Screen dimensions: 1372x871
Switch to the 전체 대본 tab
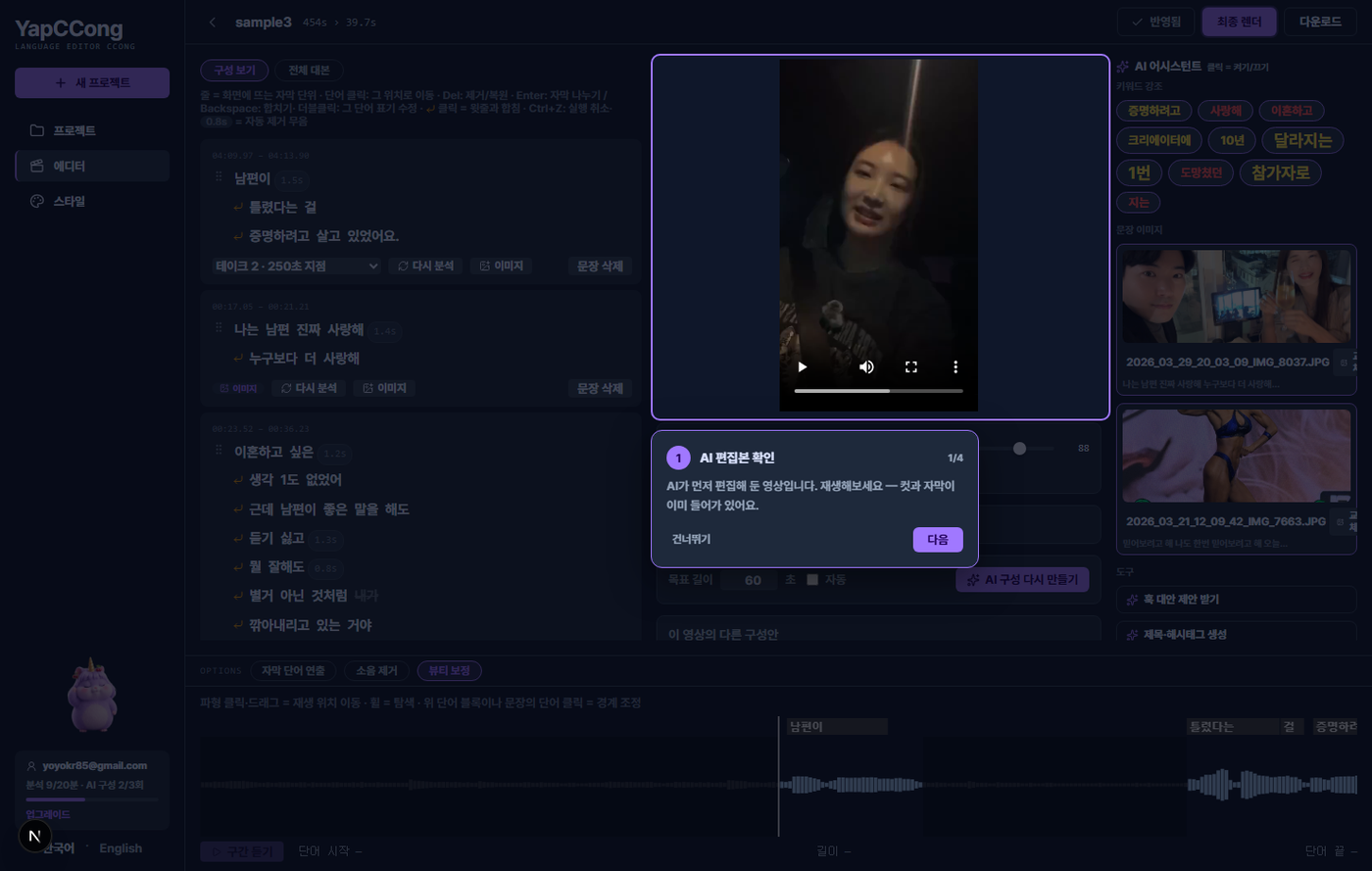coord(309,71)
